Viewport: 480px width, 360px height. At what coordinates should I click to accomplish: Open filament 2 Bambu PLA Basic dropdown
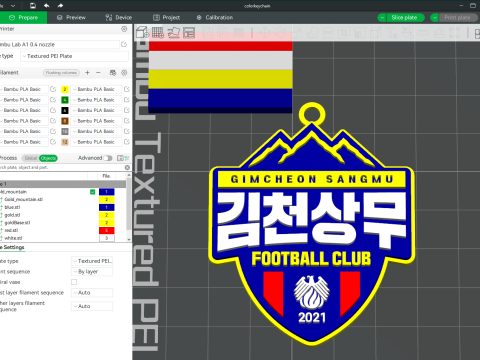pyautogui.click(x=96, y=89)
